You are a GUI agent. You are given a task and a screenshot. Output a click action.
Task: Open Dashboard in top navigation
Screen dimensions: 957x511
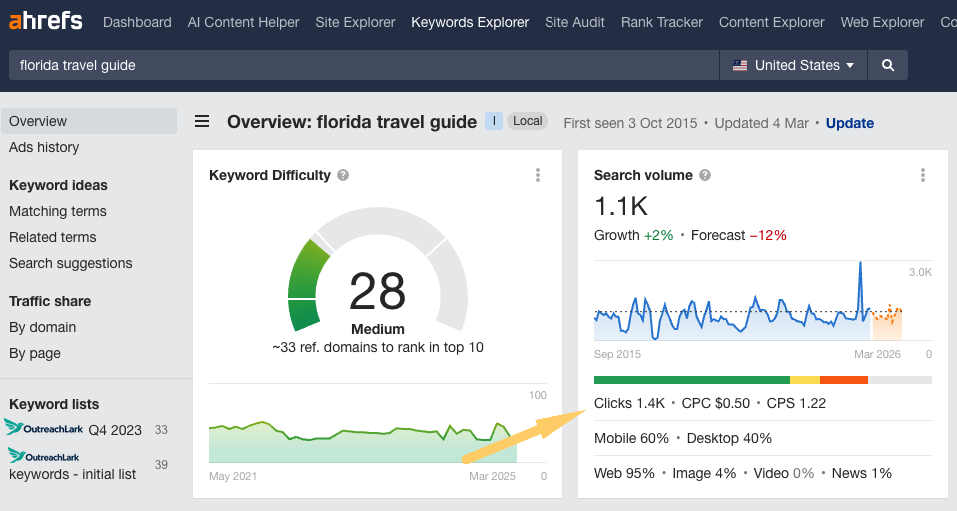(137, 22)
